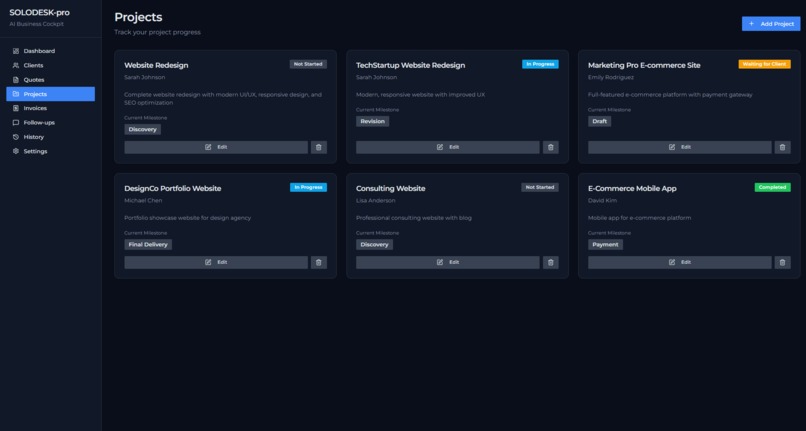The height and width of the screenshot is (431, 806).
Task: Click the Invoices icon in the sidebar
Action: coord(15,108)
